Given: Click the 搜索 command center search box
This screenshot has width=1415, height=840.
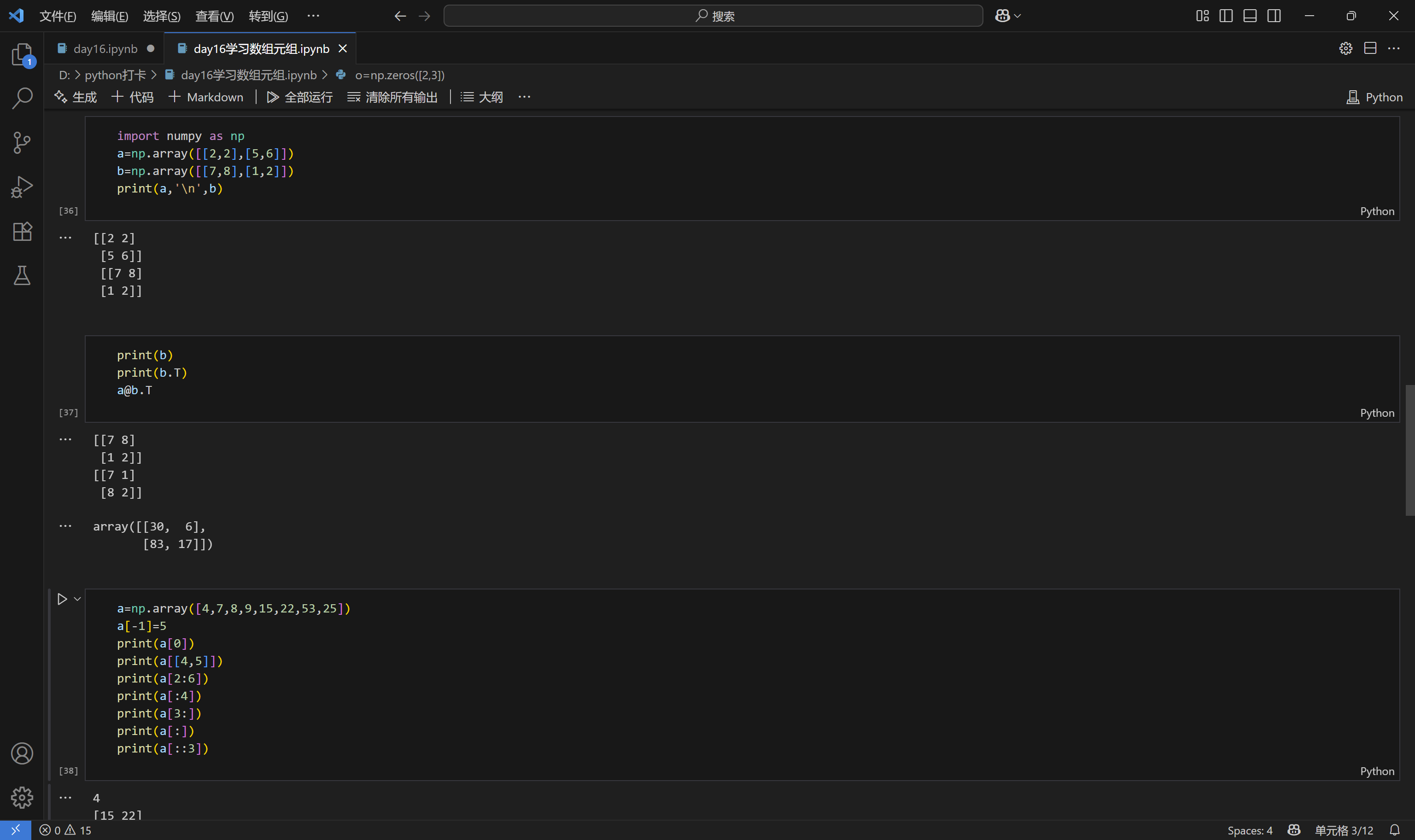Looking at the screenshot, I should 713,16.
